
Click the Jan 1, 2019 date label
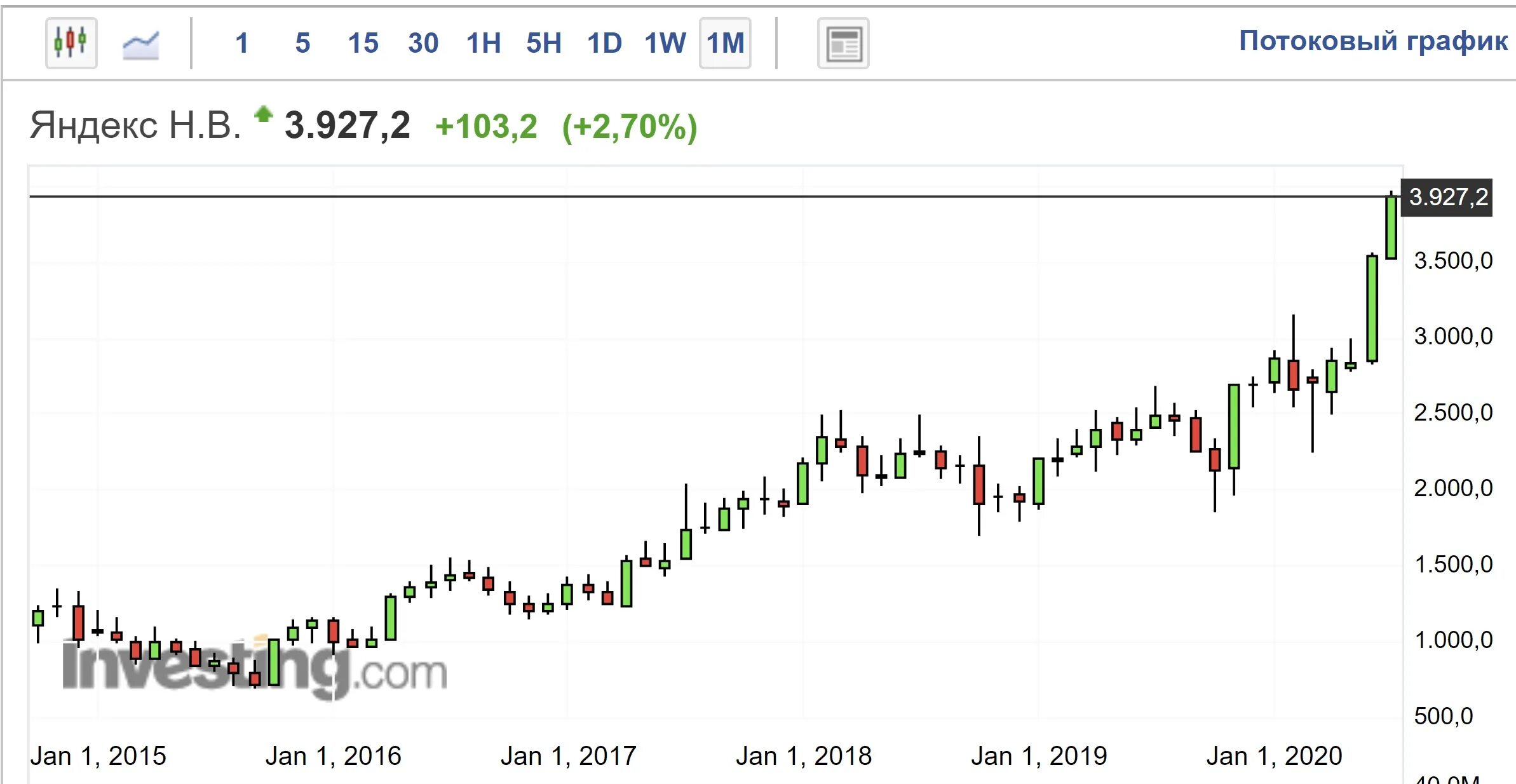click(1039, 756)
